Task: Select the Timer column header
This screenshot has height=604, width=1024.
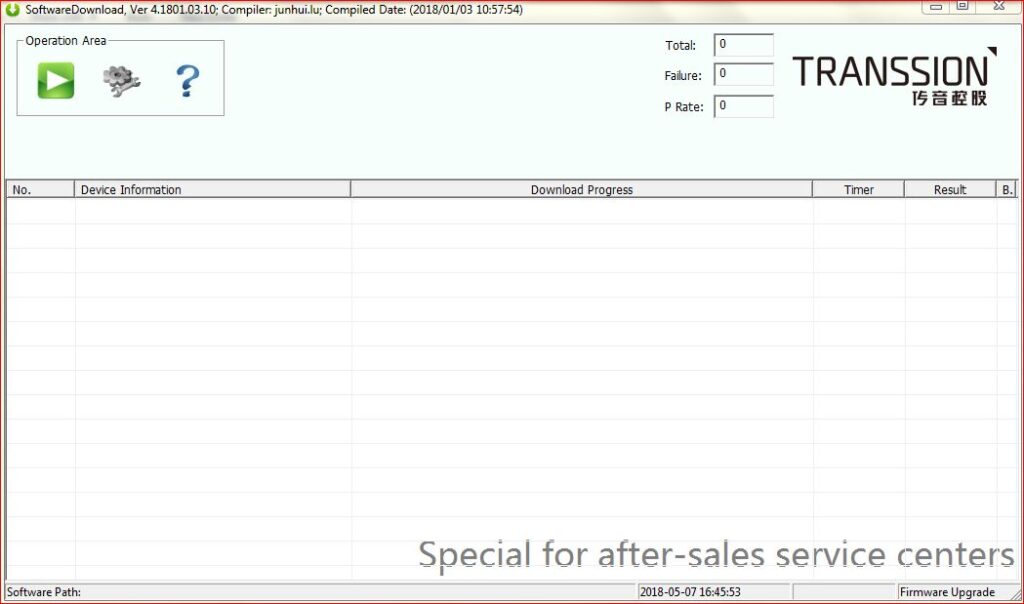Action: (858, 189)
